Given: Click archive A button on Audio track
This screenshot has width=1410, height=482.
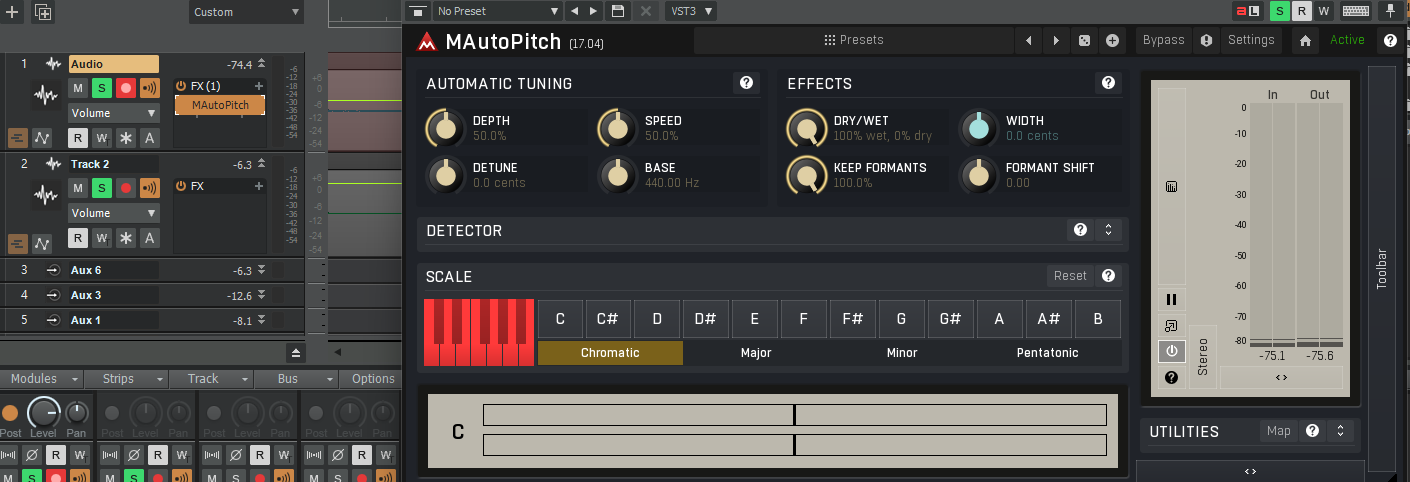Looking at the screenshot, I should point(150,138).
